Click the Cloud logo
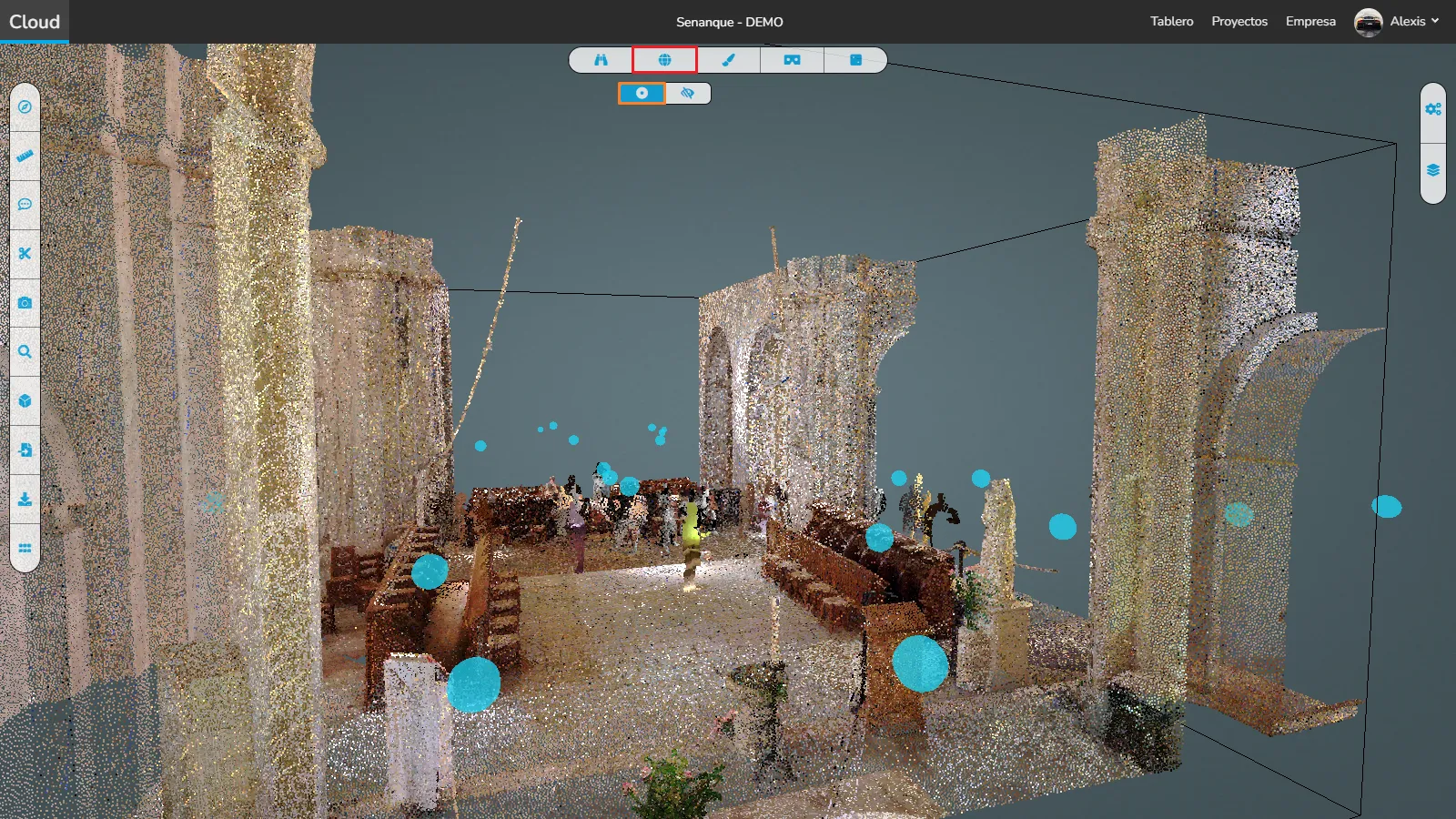The height and width of the screenshot is (819, 1456). coord(35,22)
